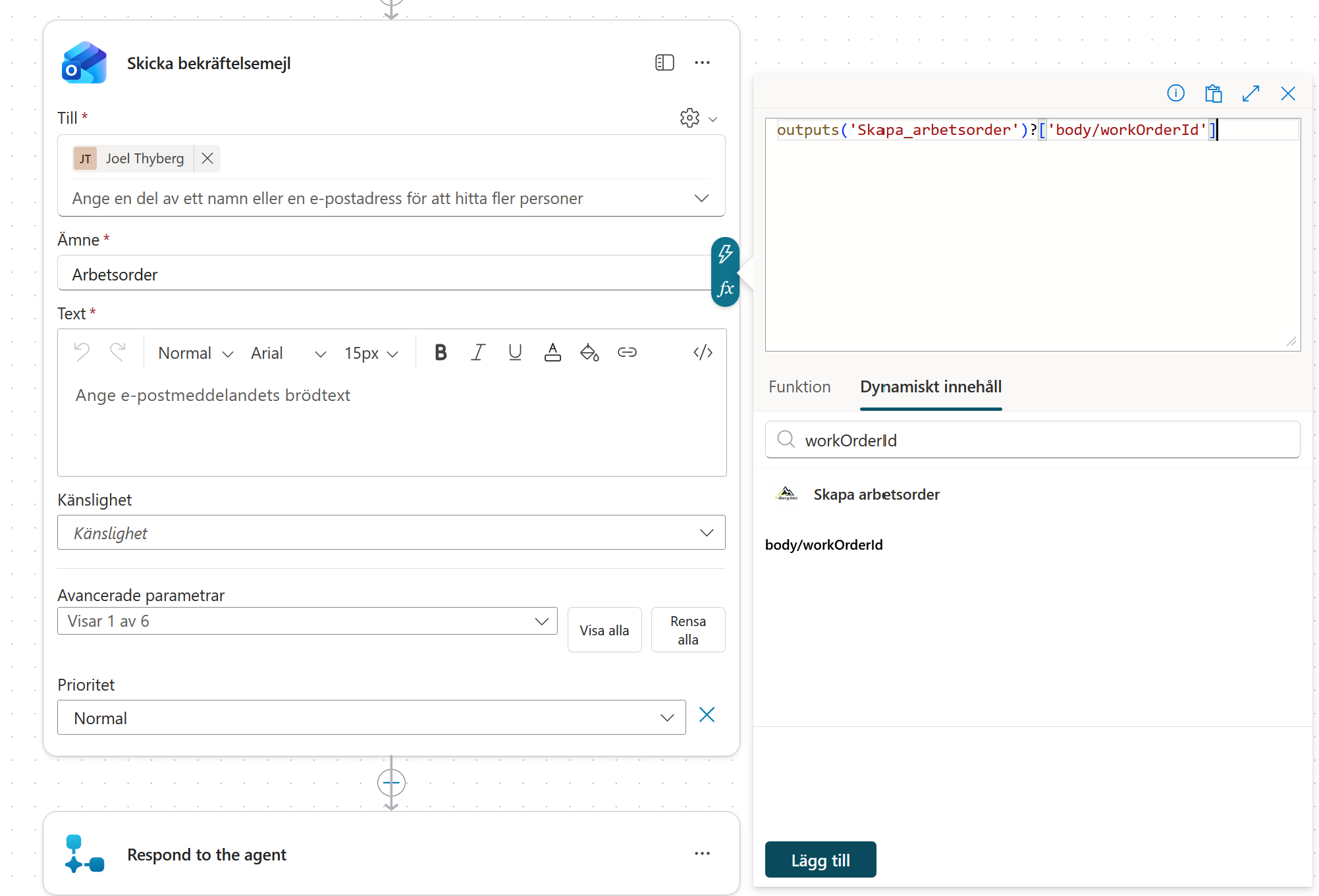Open the Prioritet Normal dropdown
1319x896 pixels.
click(371, 718)
